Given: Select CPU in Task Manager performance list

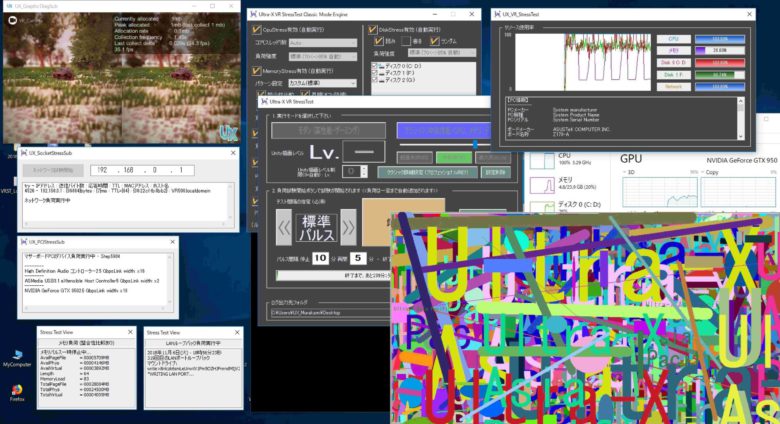Looking at the screenshot, I should [x=568, y=159].
